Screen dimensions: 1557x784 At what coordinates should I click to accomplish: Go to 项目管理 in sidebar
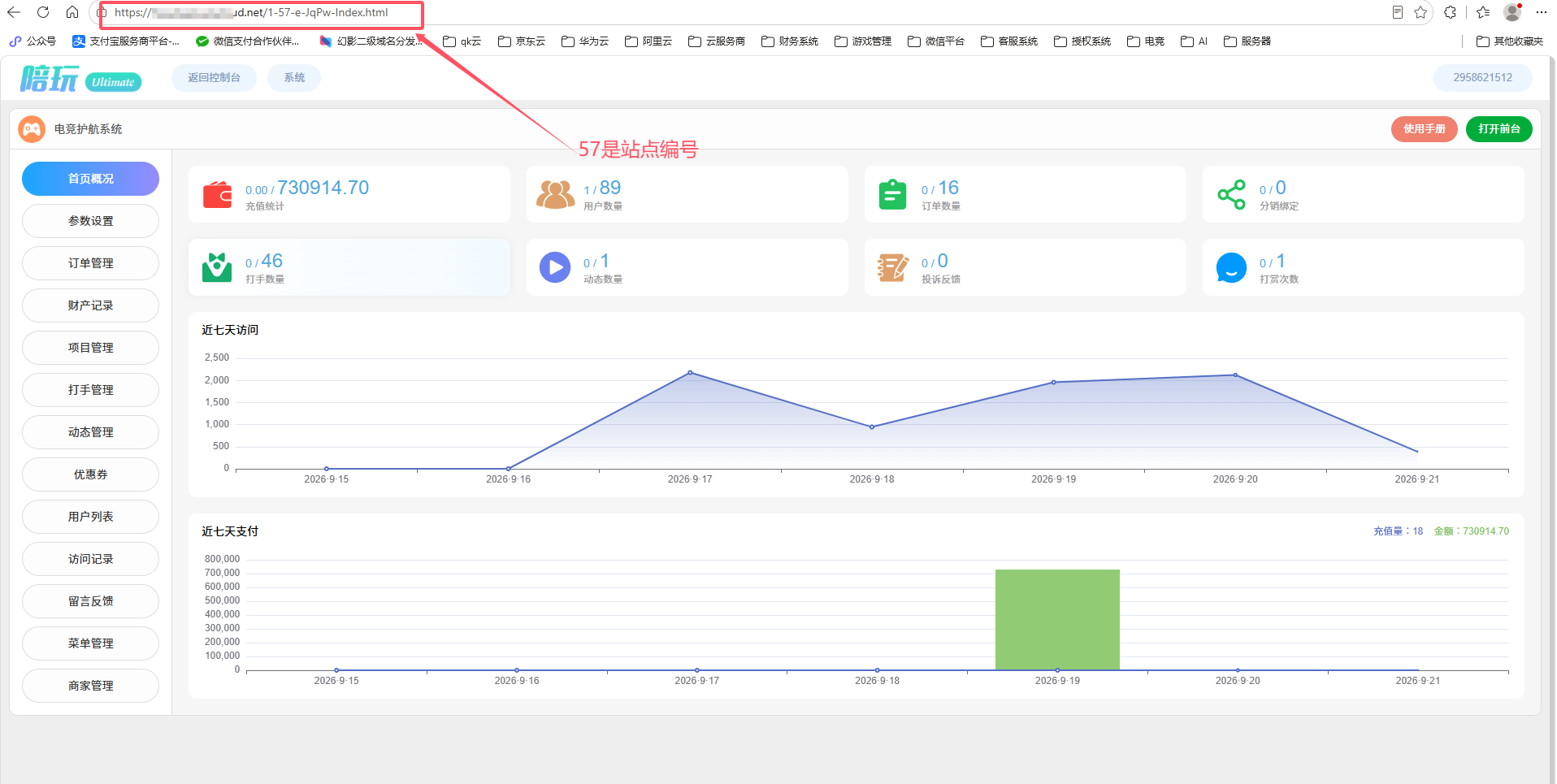click(x=90, y=348)
